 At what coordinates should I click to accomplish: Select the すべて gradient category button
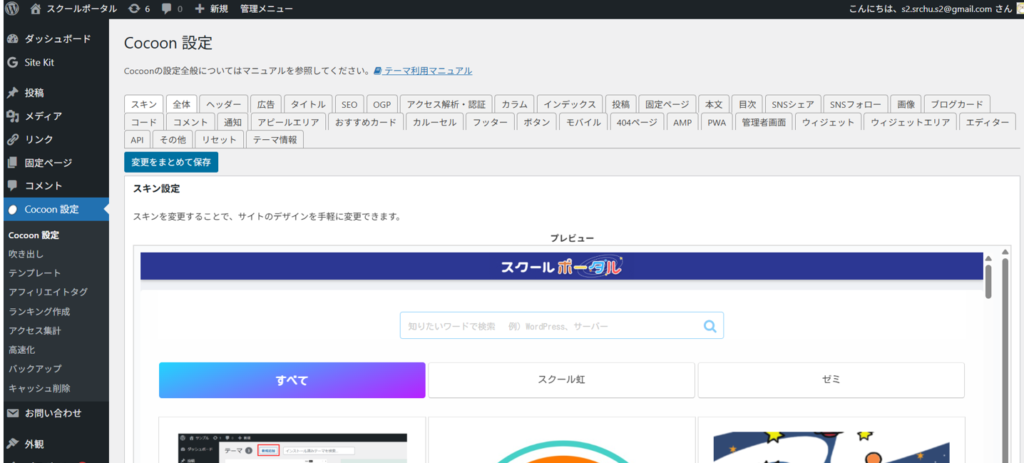click(292, 380)
